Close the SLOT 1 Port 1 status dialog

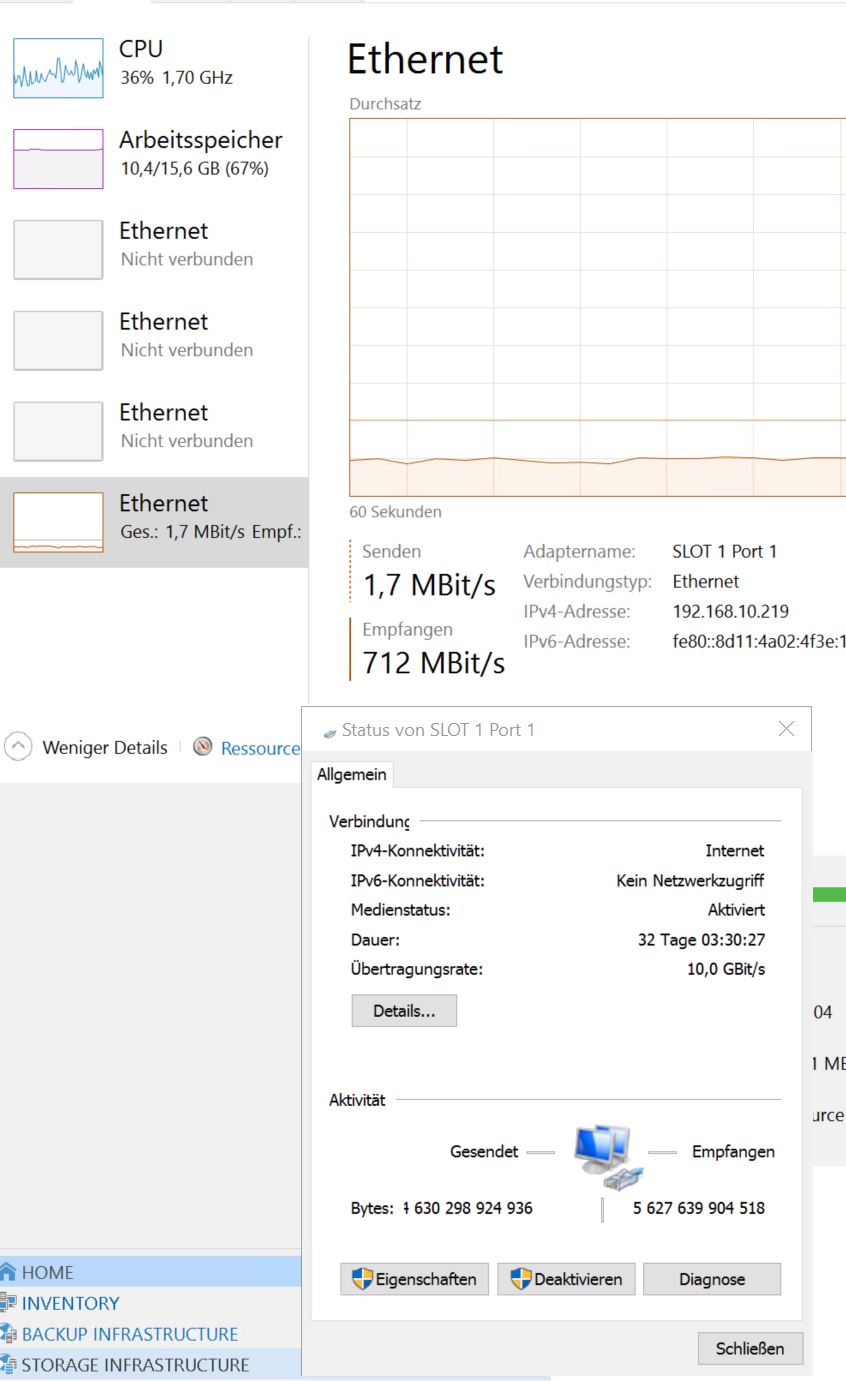pos(750,1348)
